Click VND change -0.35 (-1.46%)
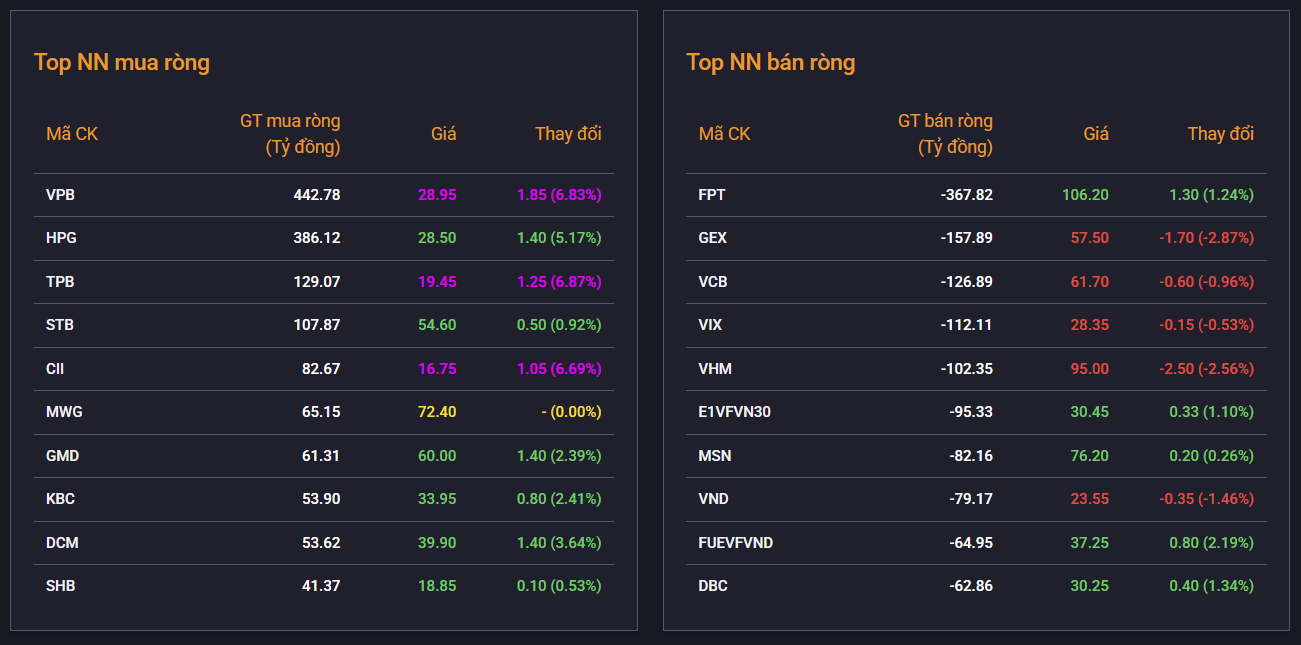Viewport: 1301px width, 645px height. pos(1206,499)
